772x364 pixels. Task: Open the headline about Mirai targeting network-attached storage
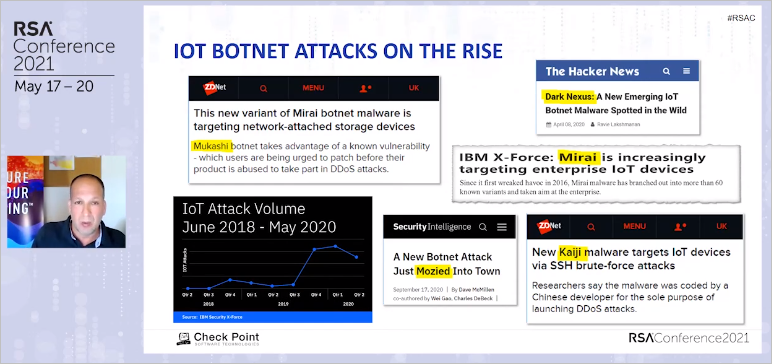[x=304, y=120]
